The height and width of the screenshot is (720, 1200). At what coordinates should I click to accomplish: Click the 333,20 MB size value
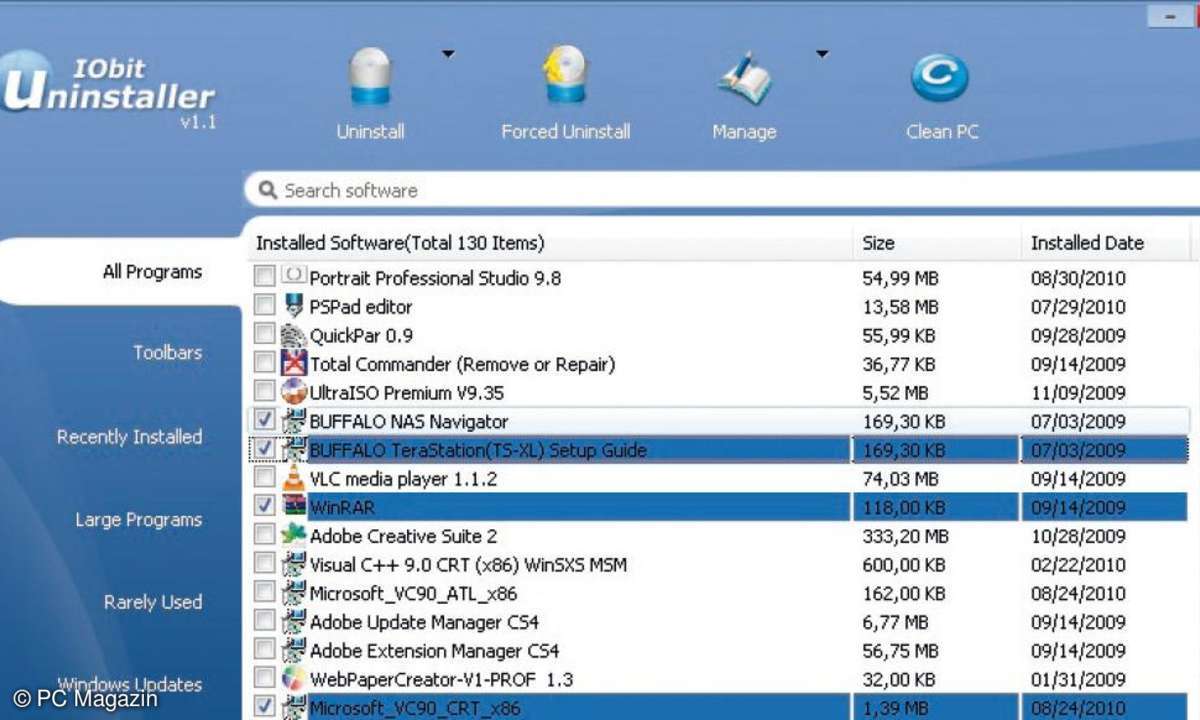905,537
